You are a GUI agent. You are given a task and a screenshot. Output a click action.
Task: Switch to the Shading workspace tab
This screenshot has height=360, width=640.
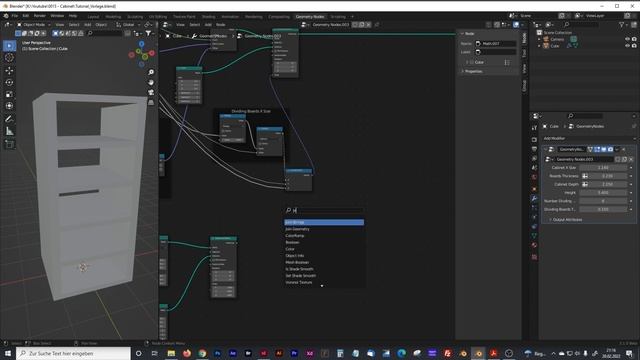[209, 17]
